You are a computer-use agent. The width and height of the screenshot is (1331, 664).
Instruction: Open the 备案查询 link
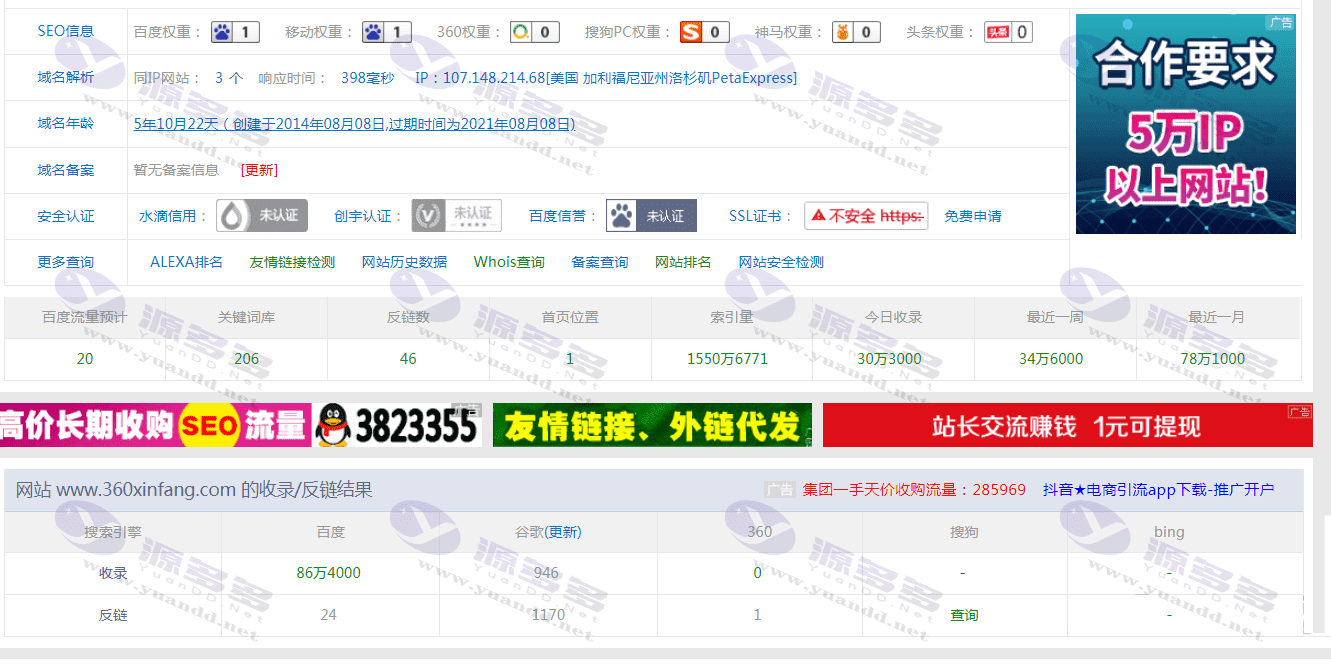coord(600,262)
